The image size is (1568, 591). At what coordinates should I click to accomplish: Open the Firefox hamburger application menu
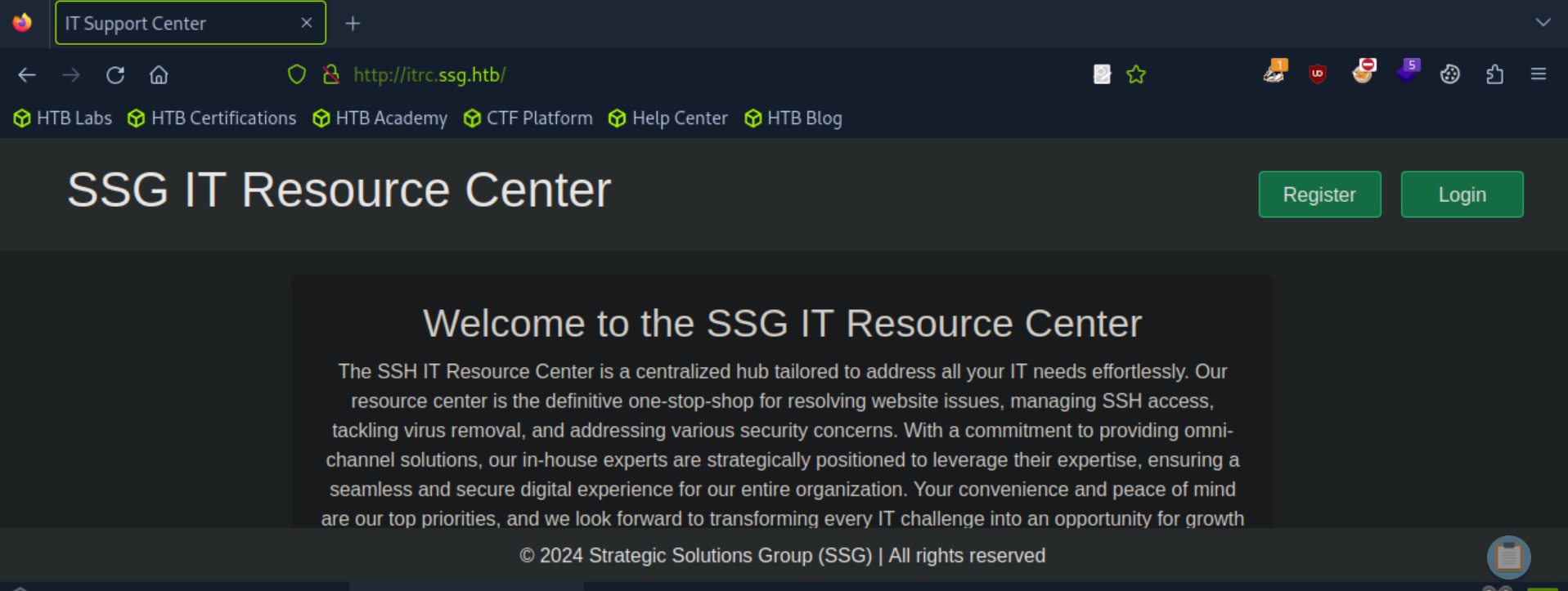tap(1539, 75)
